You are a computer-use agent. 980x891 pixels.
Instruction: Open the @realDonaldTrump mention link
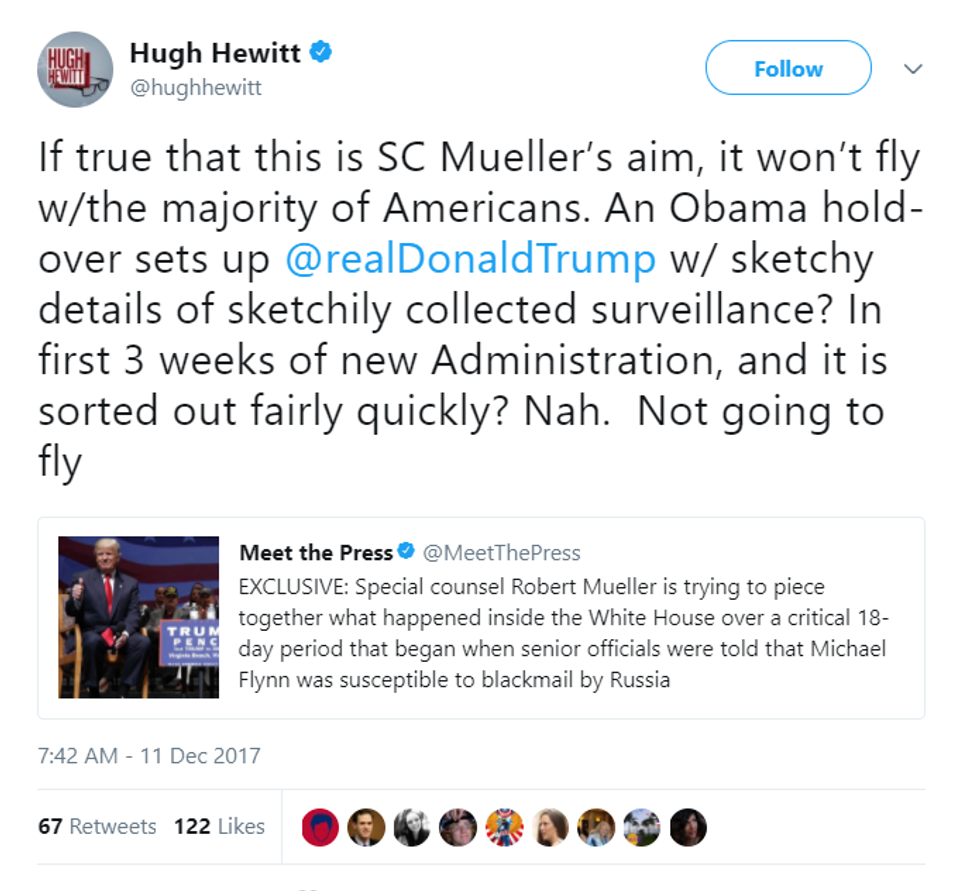470,259
